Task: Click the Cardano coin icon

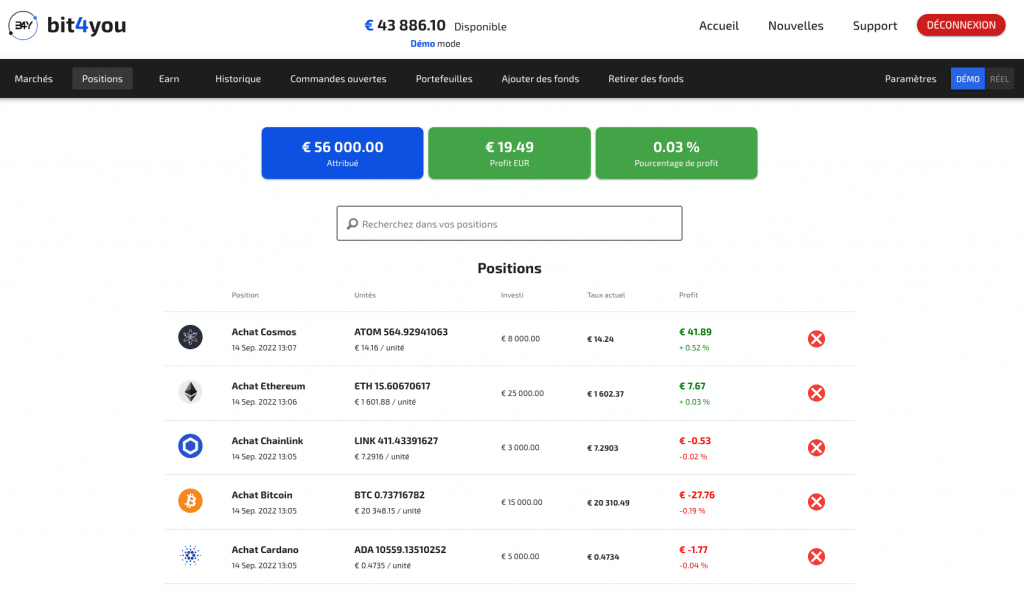Action: pos(190,556)
